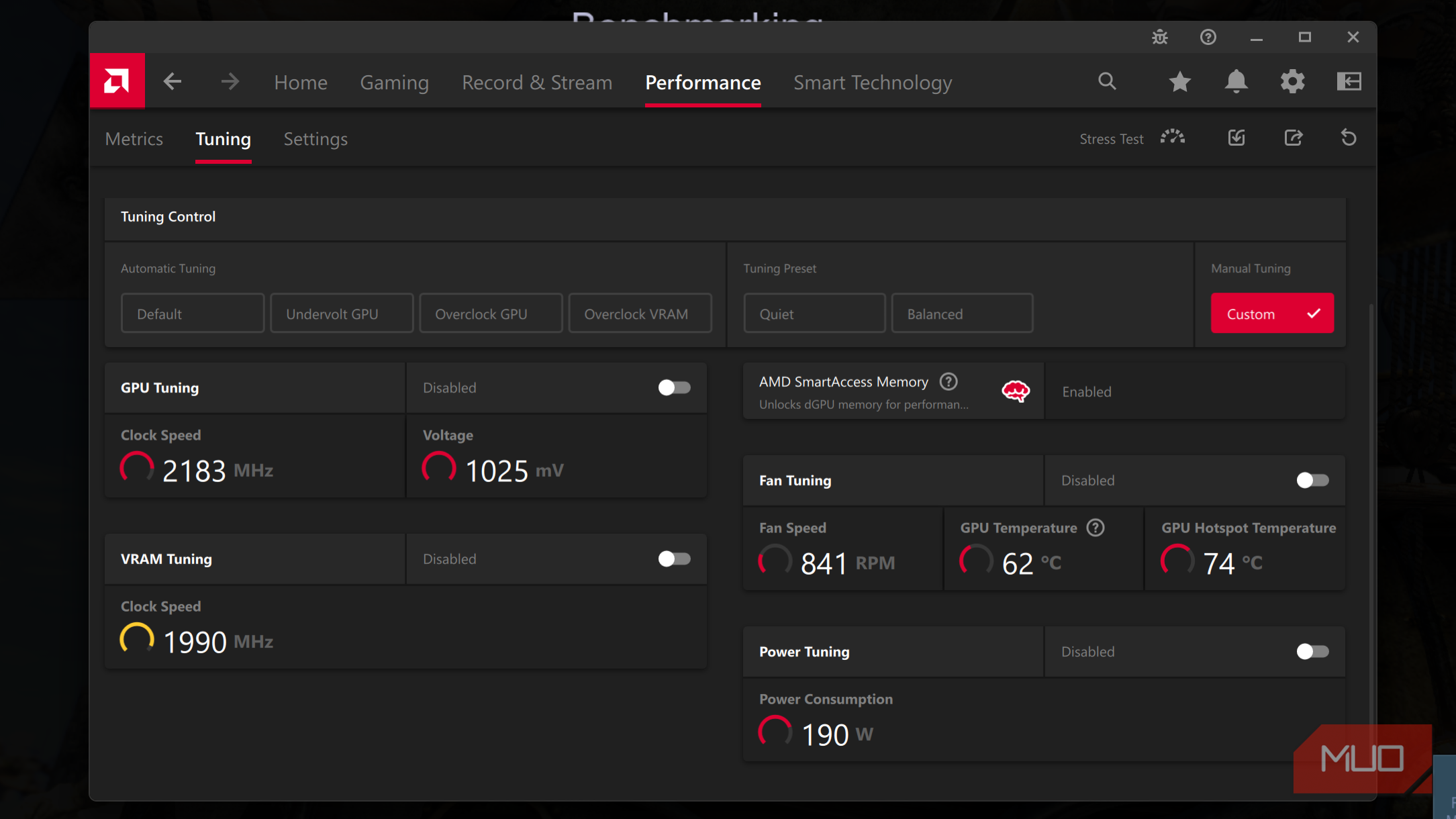
Task: Open the notifications bell icon
Action: coord(1236,82)
